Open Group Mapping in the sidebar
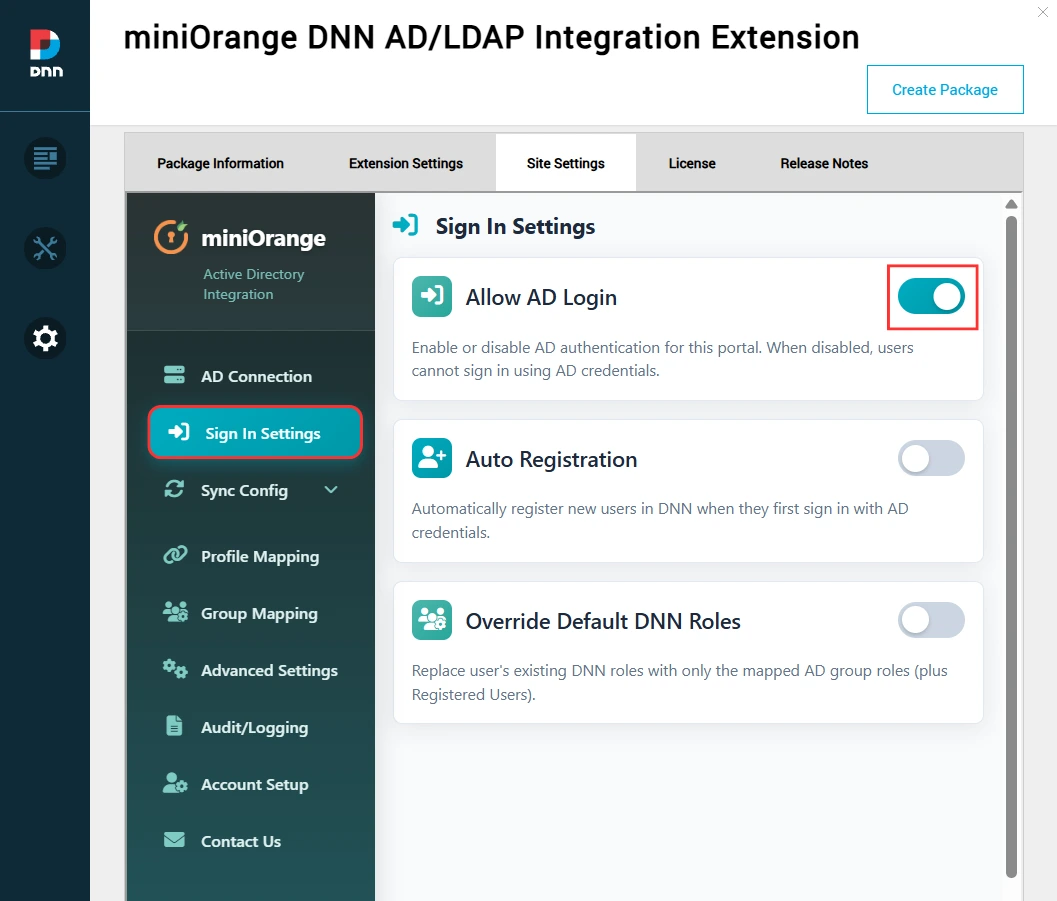Viewport: 1057px width, 901px height. 256,613
